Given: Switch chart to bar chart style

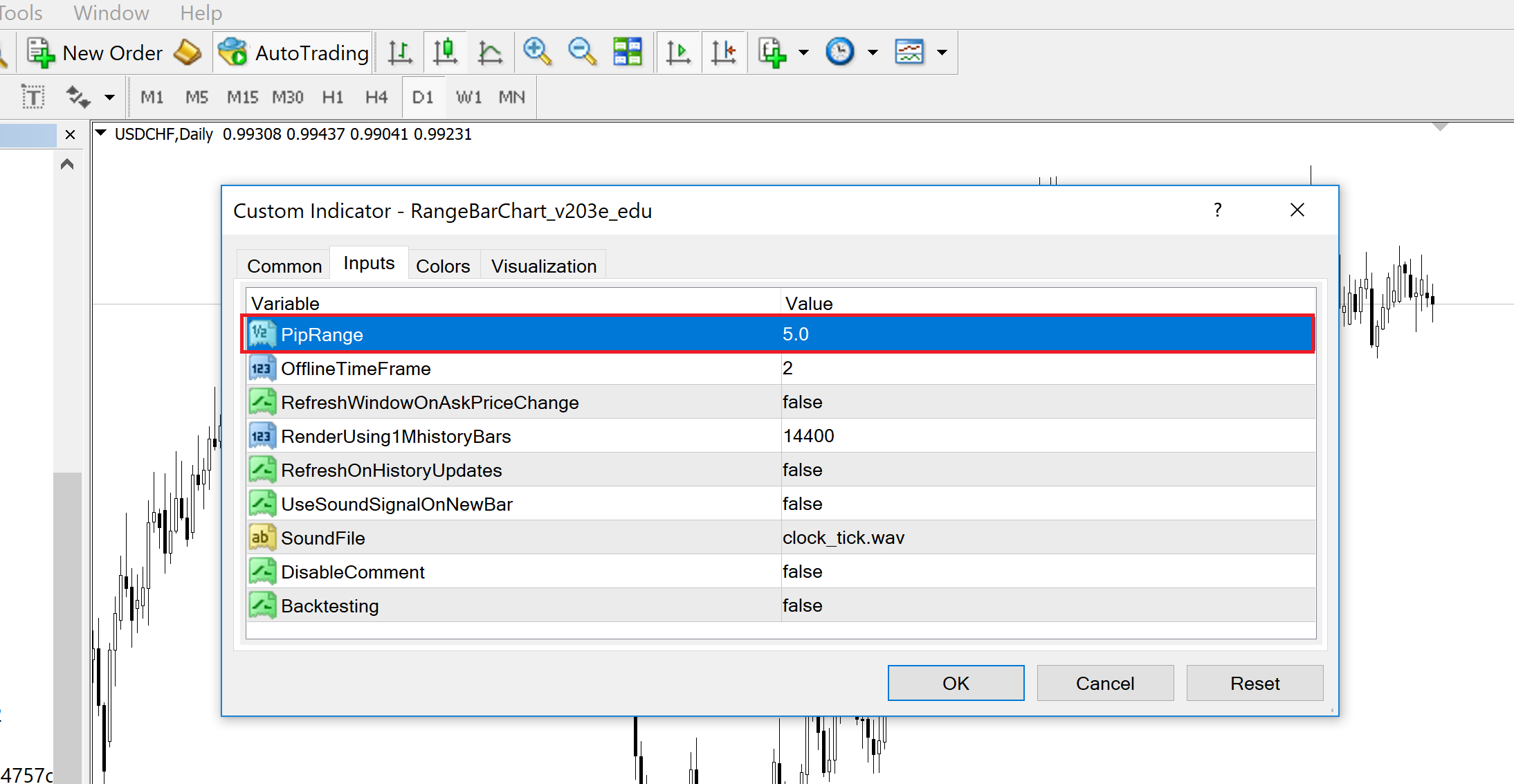Looking at the screenshot, I should 400,53.
